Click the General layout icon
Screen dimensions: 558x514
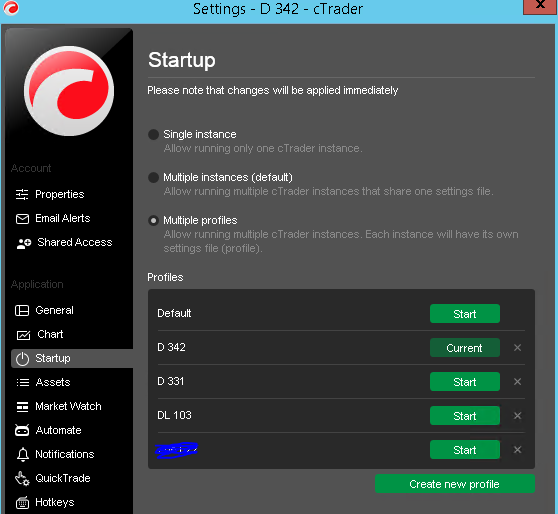click(x=22, y=310)
